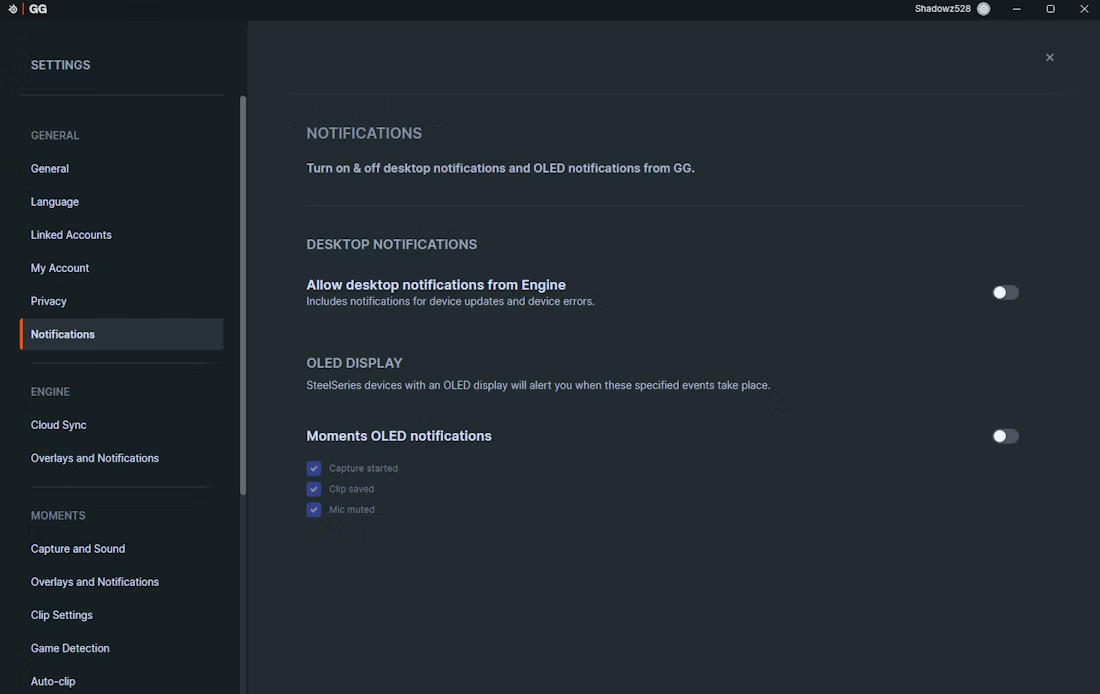
Task: Click the GG title text
Action: [x=38, y=9]
